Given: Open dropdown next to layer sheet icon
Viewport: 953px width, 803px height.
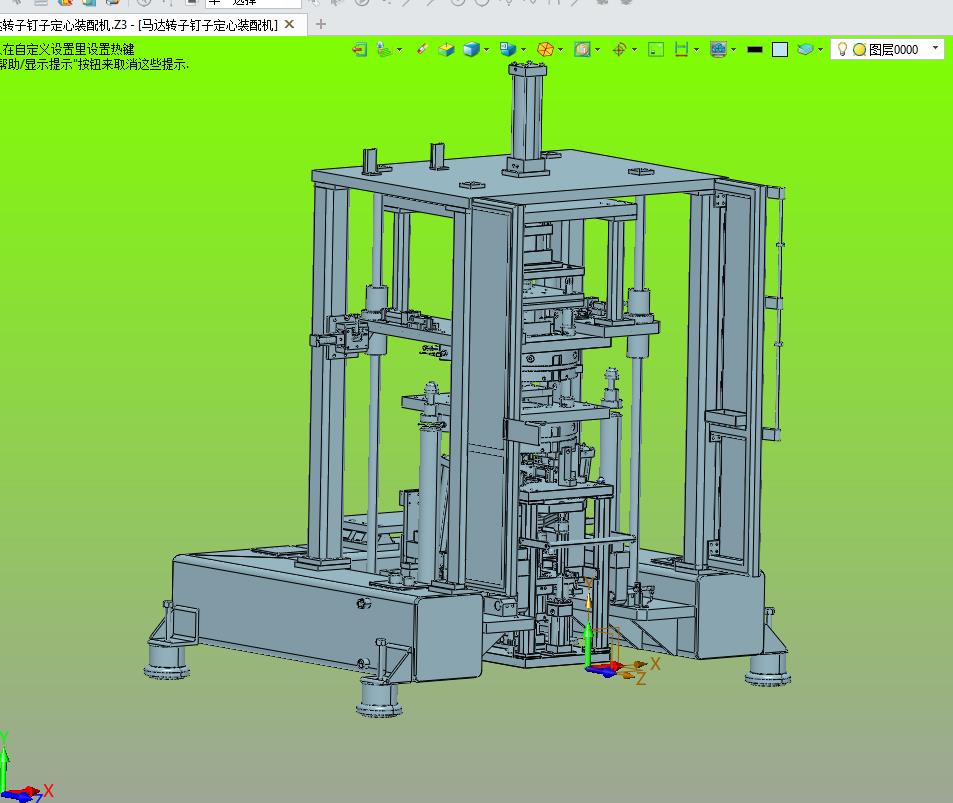Looking at the screenshot, I should [821, 50].
